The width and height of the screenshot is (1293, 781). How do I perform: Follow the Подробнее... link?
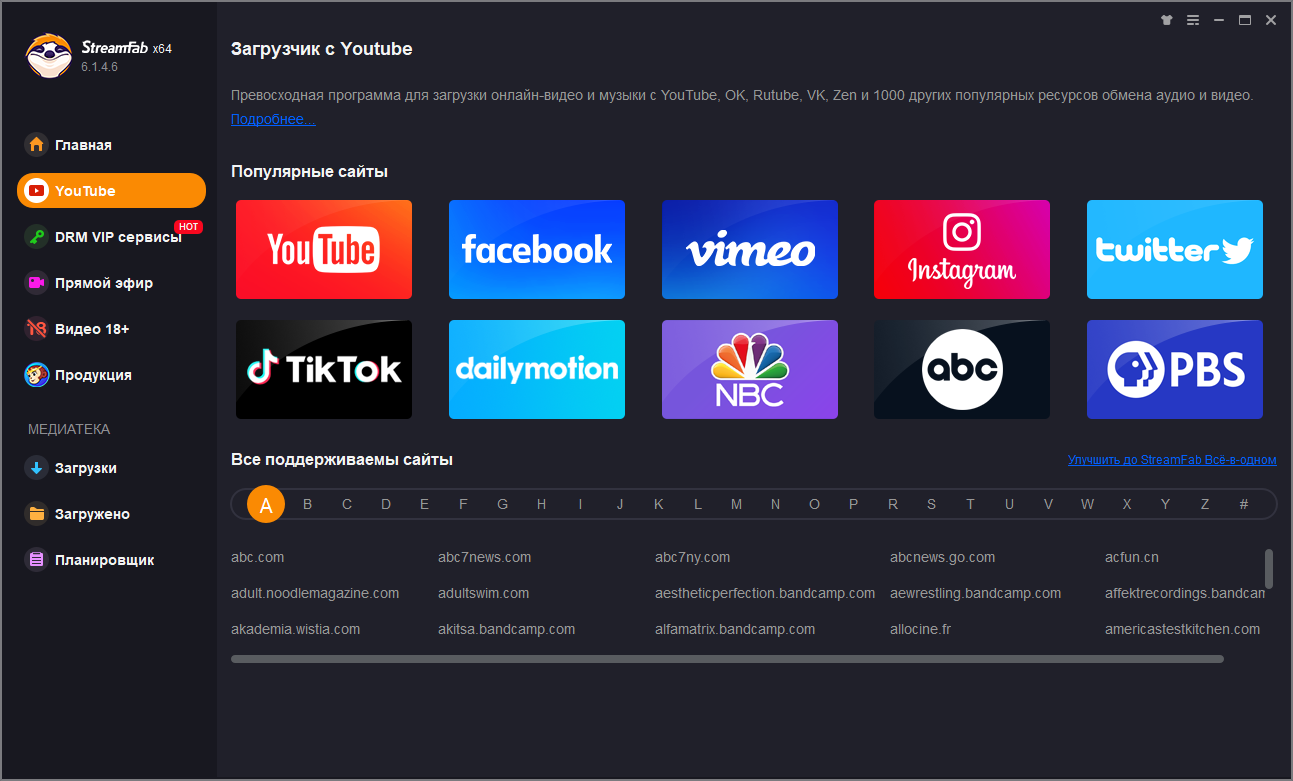(x=273, y=119)
